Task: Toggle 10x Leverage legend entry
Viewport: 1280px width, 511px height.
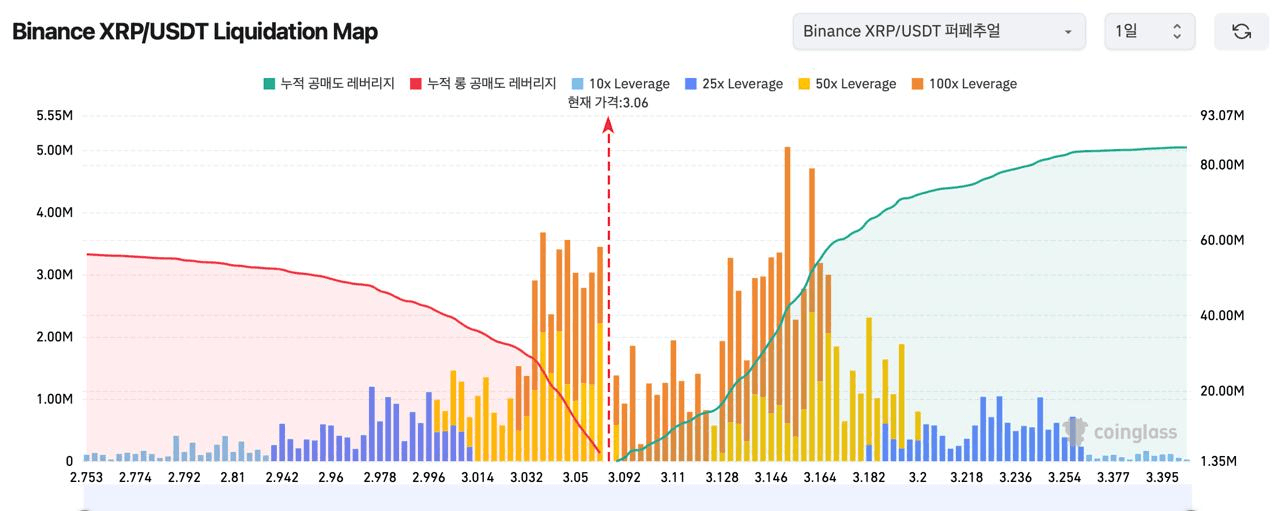Action: coord(620,84)
